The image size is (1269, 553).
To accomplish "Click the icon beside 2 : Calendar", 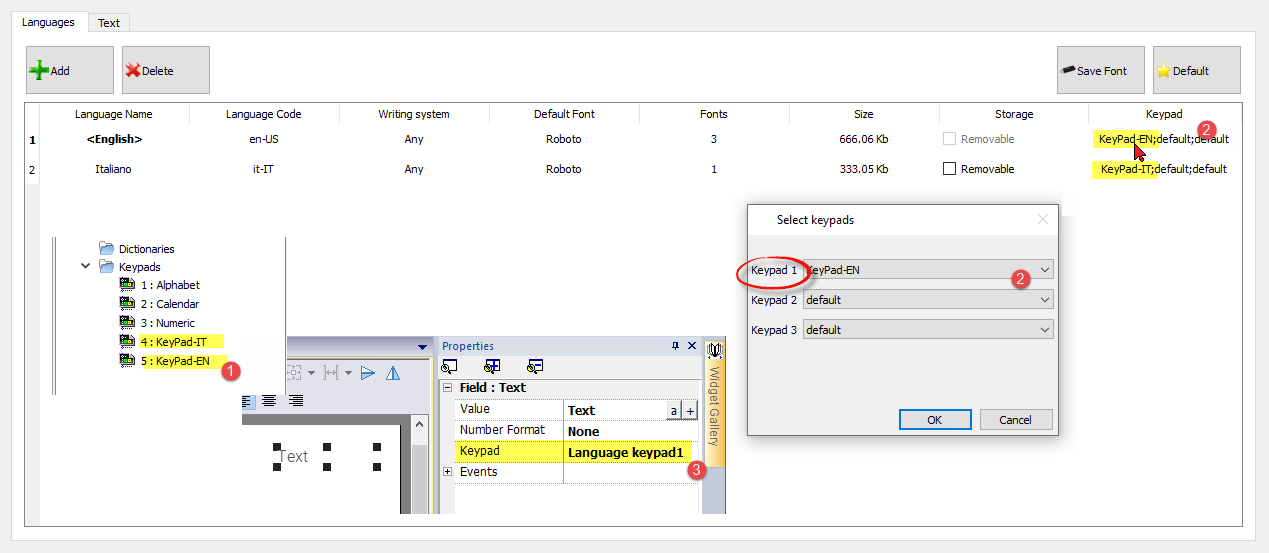I will pyautogui.click(x=127, y=304).
